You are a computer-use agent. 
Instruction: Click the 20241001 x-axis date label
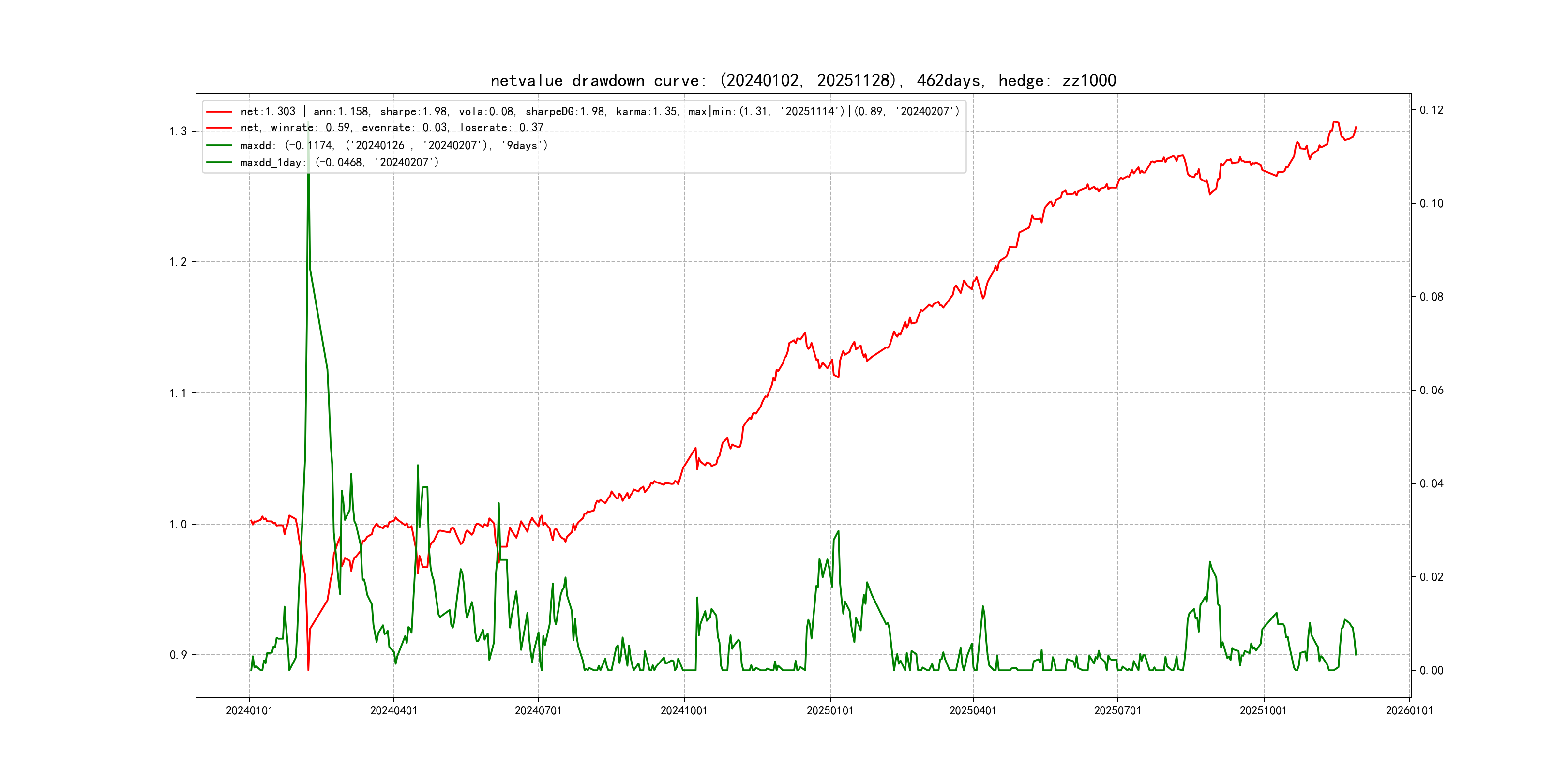(684, 711)
